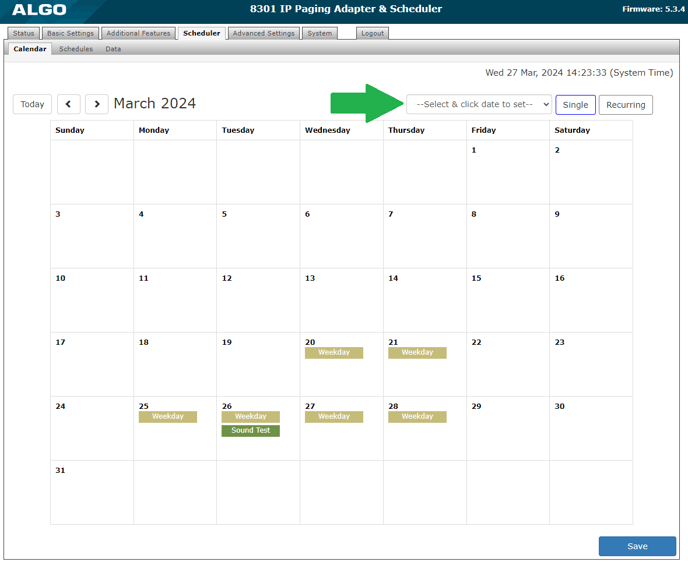Select the Sound Test event on March 26
Viewport: 688px width, 569px height.
click(251, 431)
